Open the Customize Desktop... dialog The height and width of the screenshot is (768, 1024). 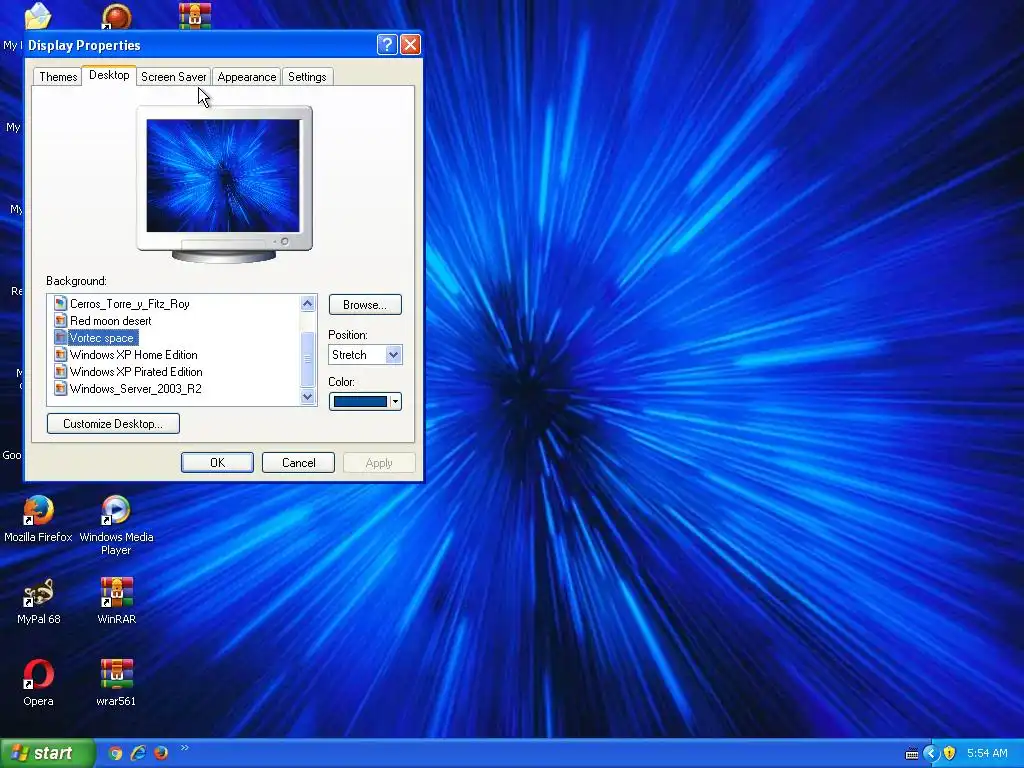pos(113,424)
